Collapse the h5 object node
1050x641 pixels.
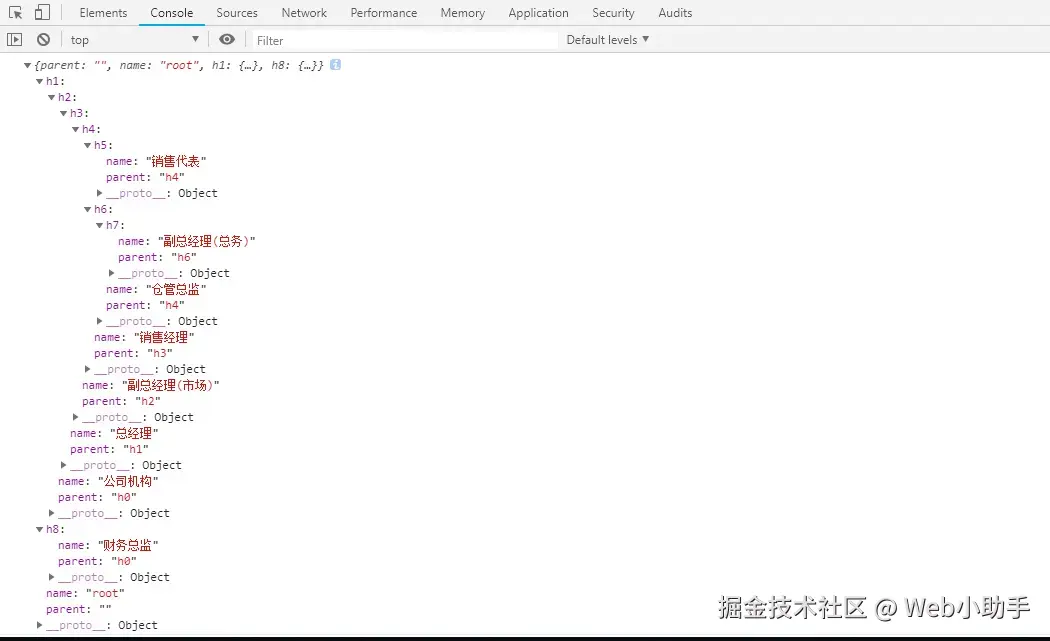click(88, 145)
